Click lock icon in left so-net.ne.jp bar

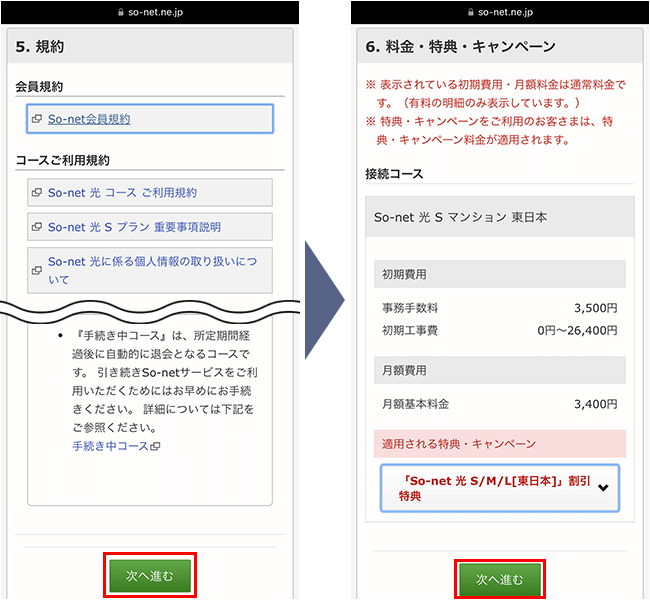click(121, 12)
